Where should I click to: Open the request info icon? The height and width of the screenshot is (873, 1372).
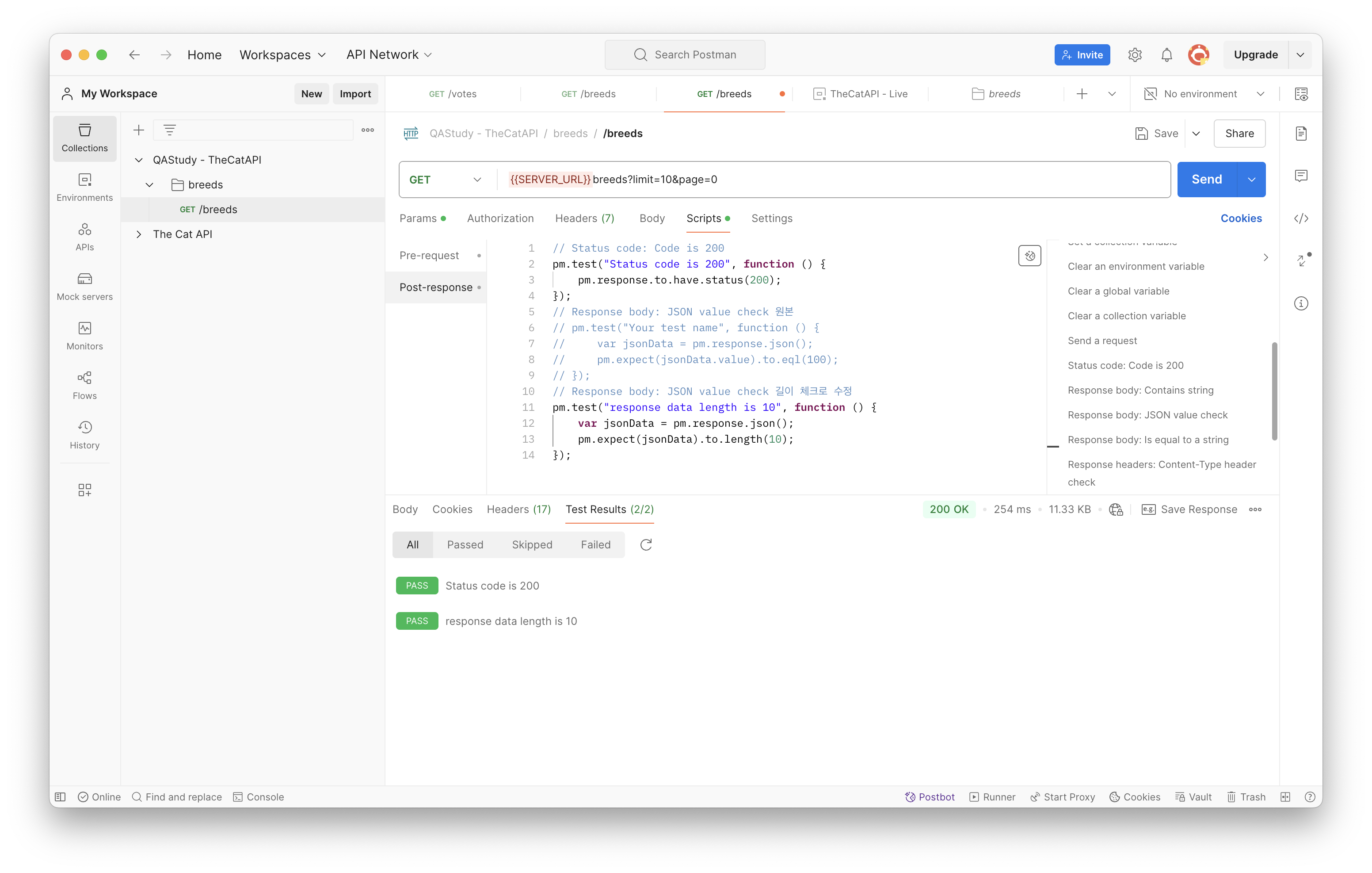coord(1301,303)
